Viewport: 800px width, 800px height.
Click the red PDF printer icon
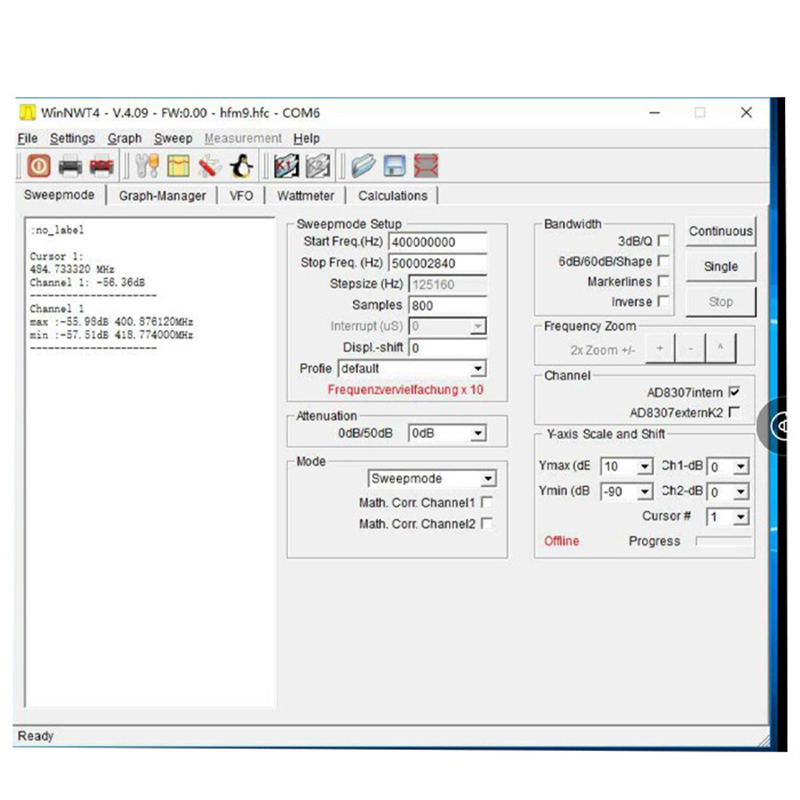(101, 166)
